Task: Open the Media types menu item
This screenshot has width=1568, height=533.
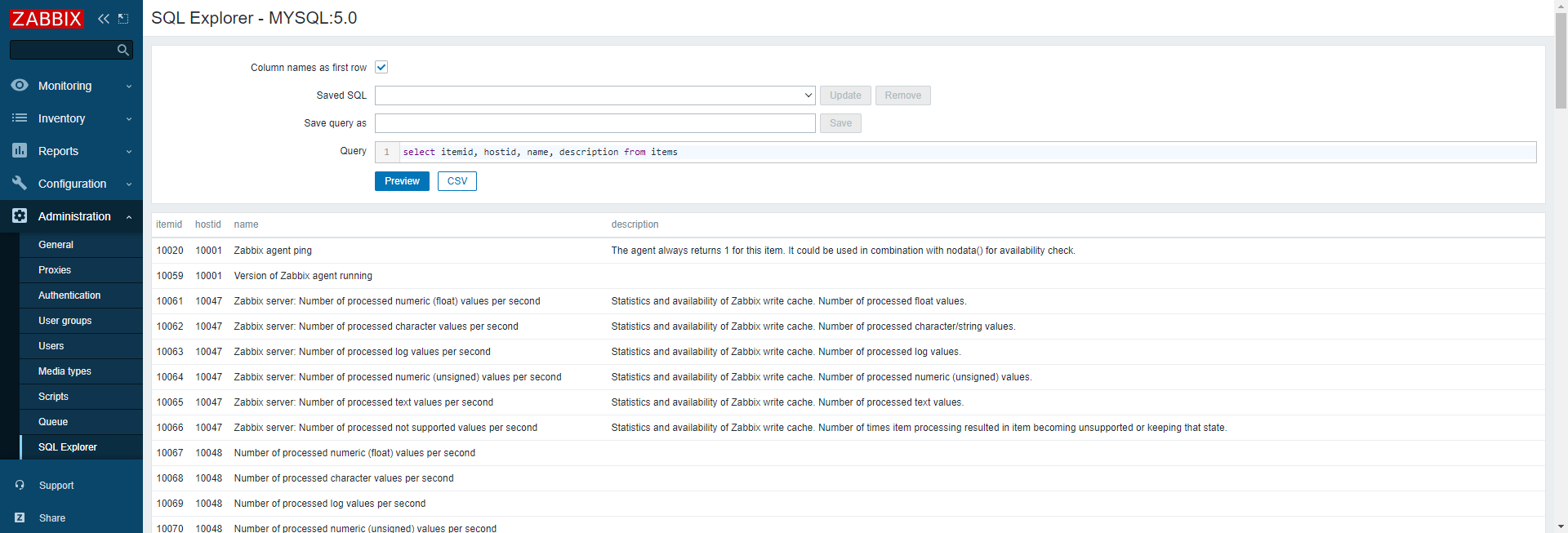Action: point(81,371)
